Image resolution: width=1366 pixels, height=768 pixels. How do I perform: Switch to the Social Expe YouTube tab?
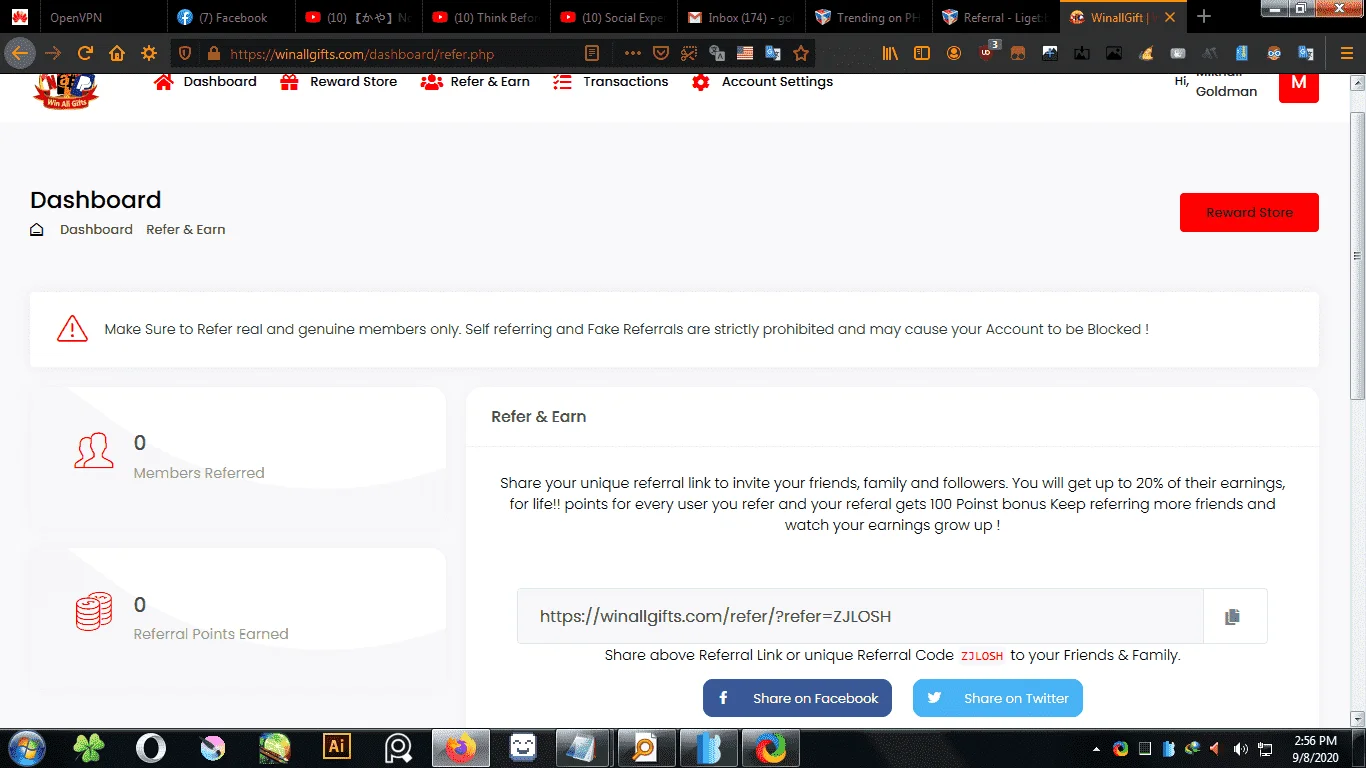pos(614,17)
